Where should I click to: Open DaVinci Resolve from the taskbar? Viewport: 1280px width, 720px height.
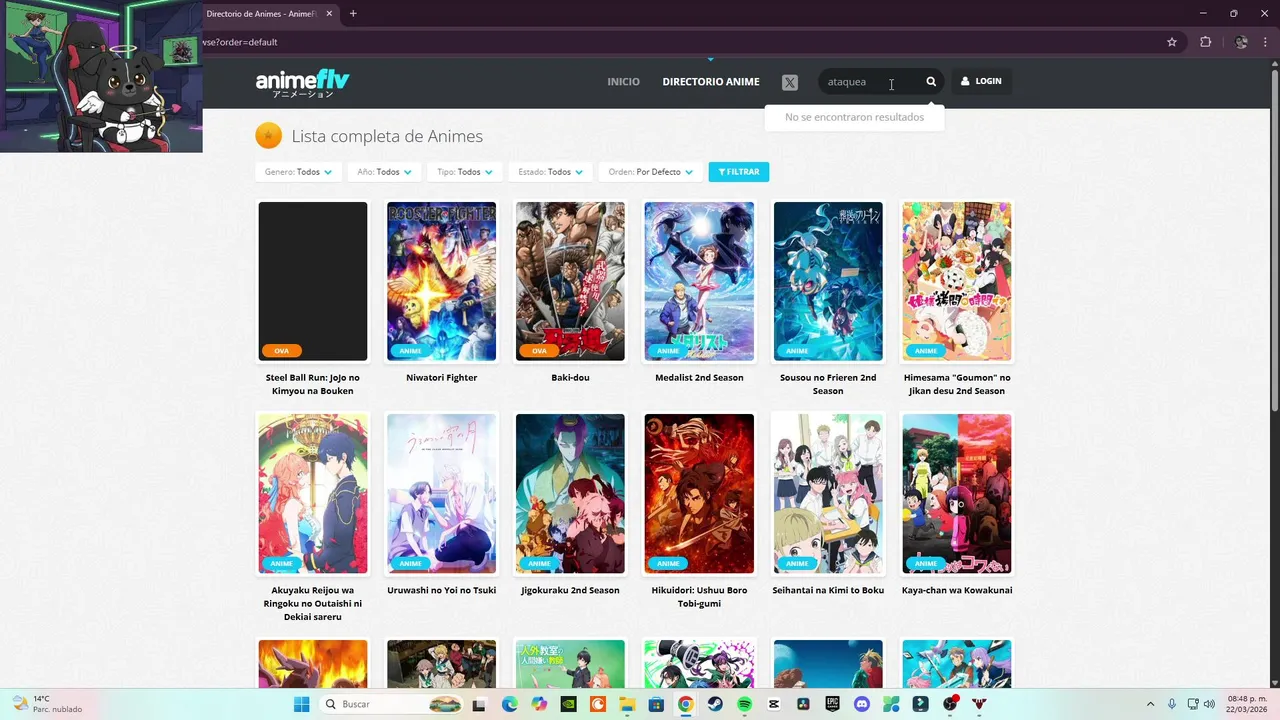pos(803,704)
